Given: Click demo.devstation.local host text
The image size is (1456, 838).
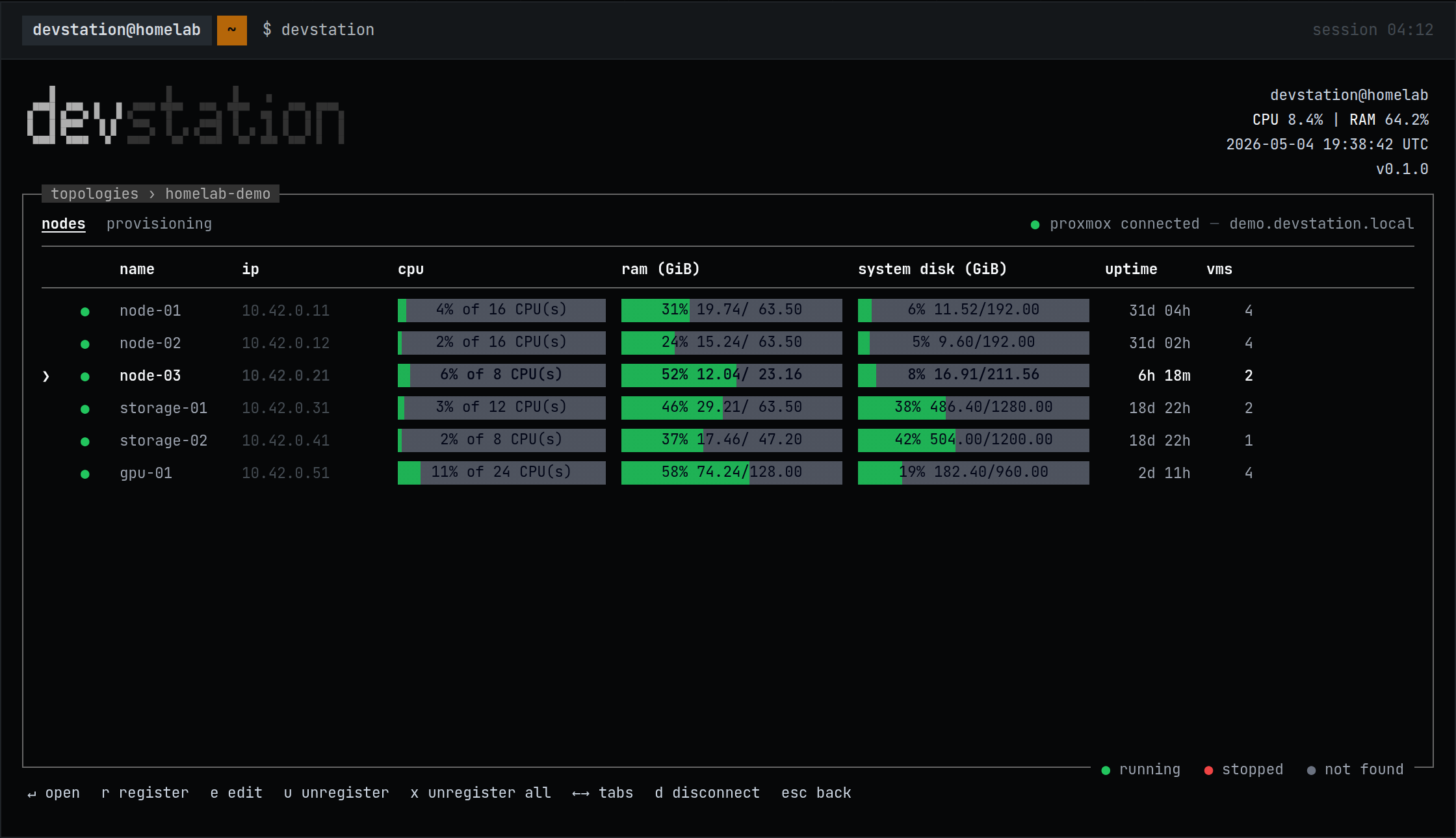Looking at the screenshot, I should pos(1321,223).
